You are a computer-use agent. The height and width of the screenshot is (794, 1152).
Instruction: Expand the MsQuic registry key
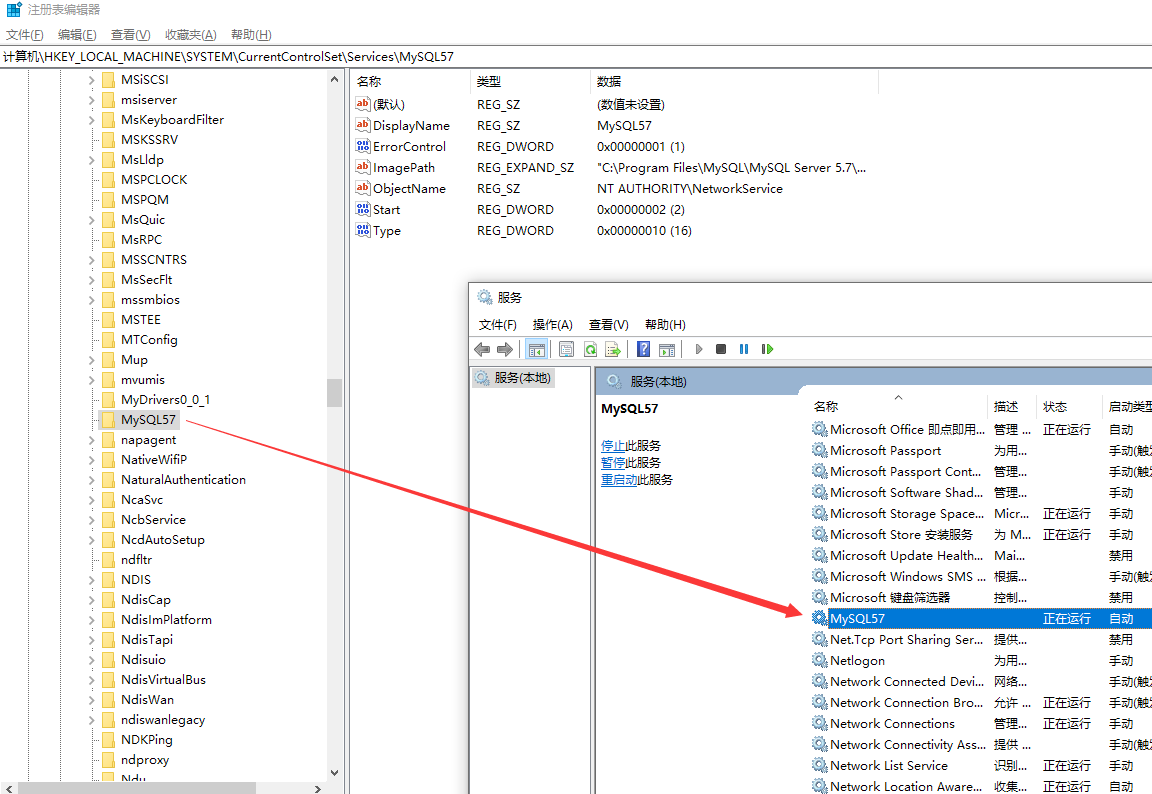92,220
